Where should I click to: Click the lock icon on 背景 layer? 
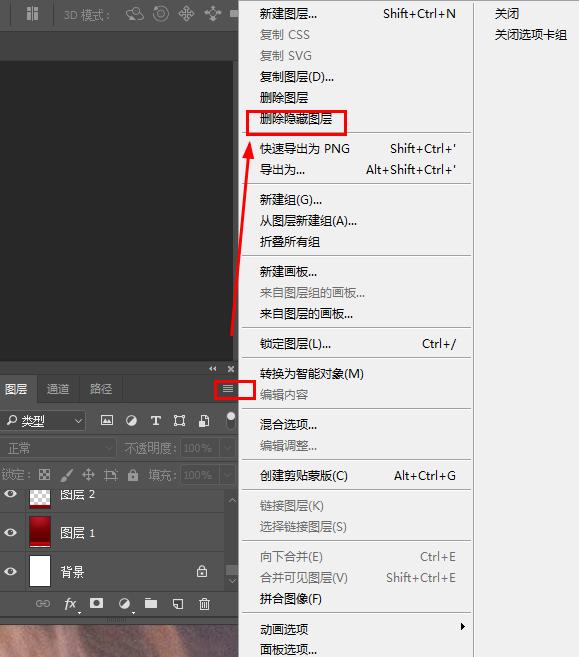point(202,571)
